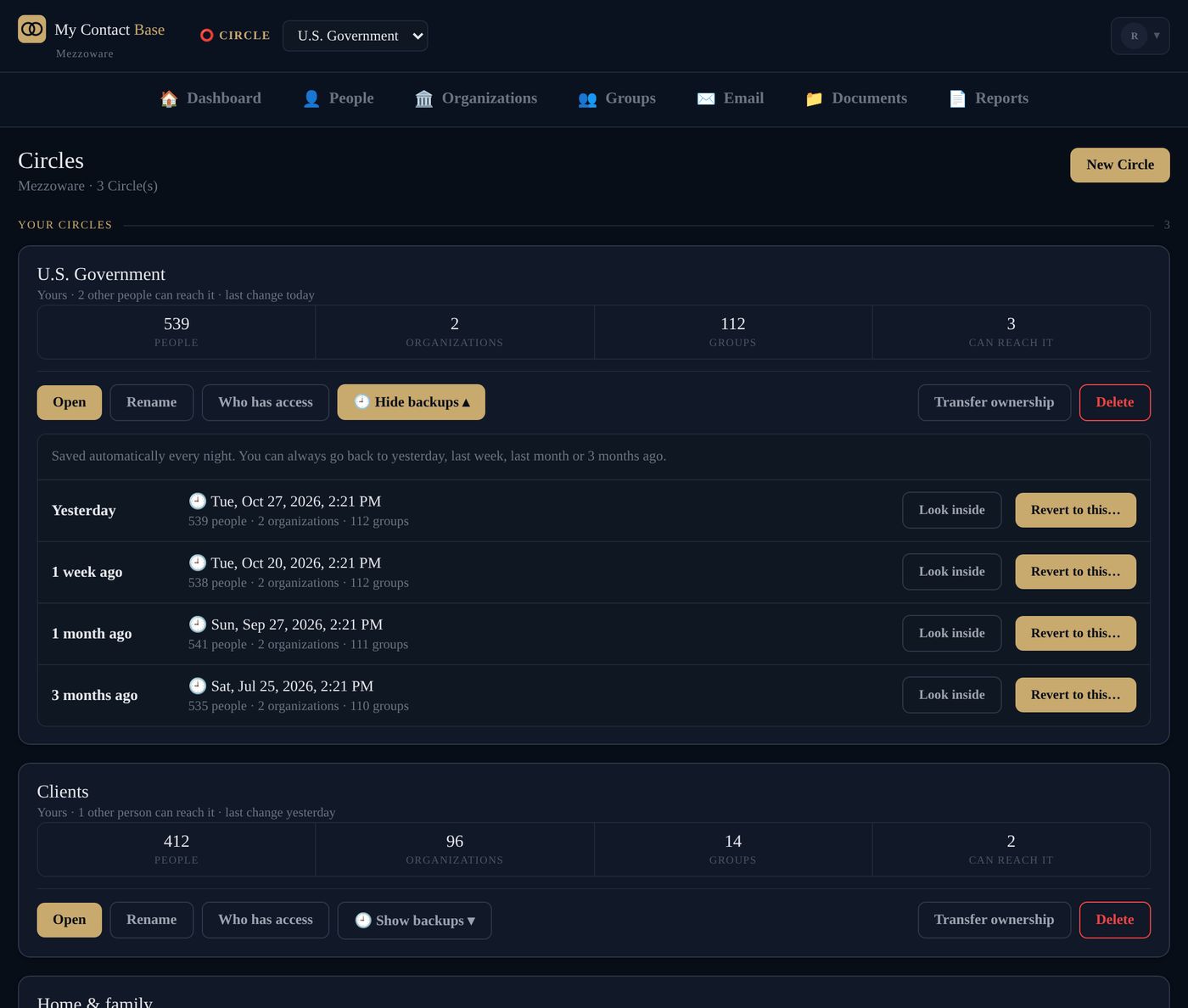
Task: Click the clock icon beside Tue, Oct 27
Action: [198, 501]
